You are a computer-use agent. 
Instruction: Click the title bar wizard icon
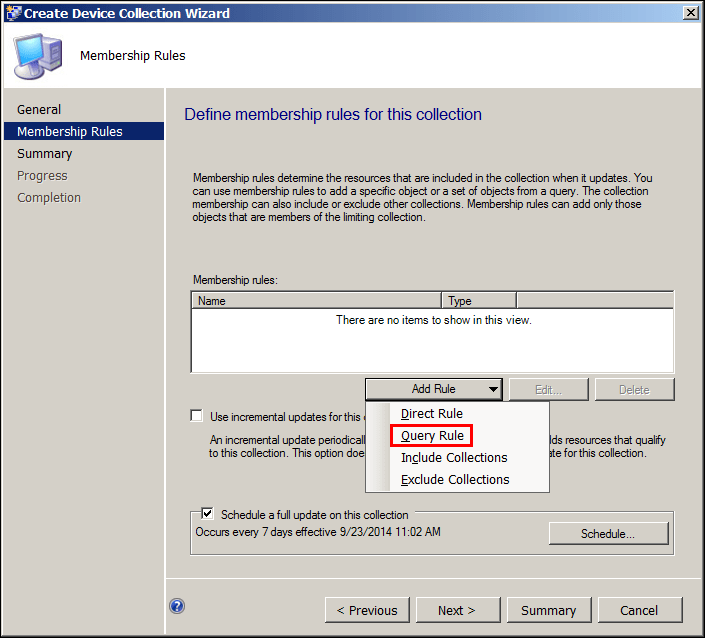pyautogui.click(x=13, y=13)
